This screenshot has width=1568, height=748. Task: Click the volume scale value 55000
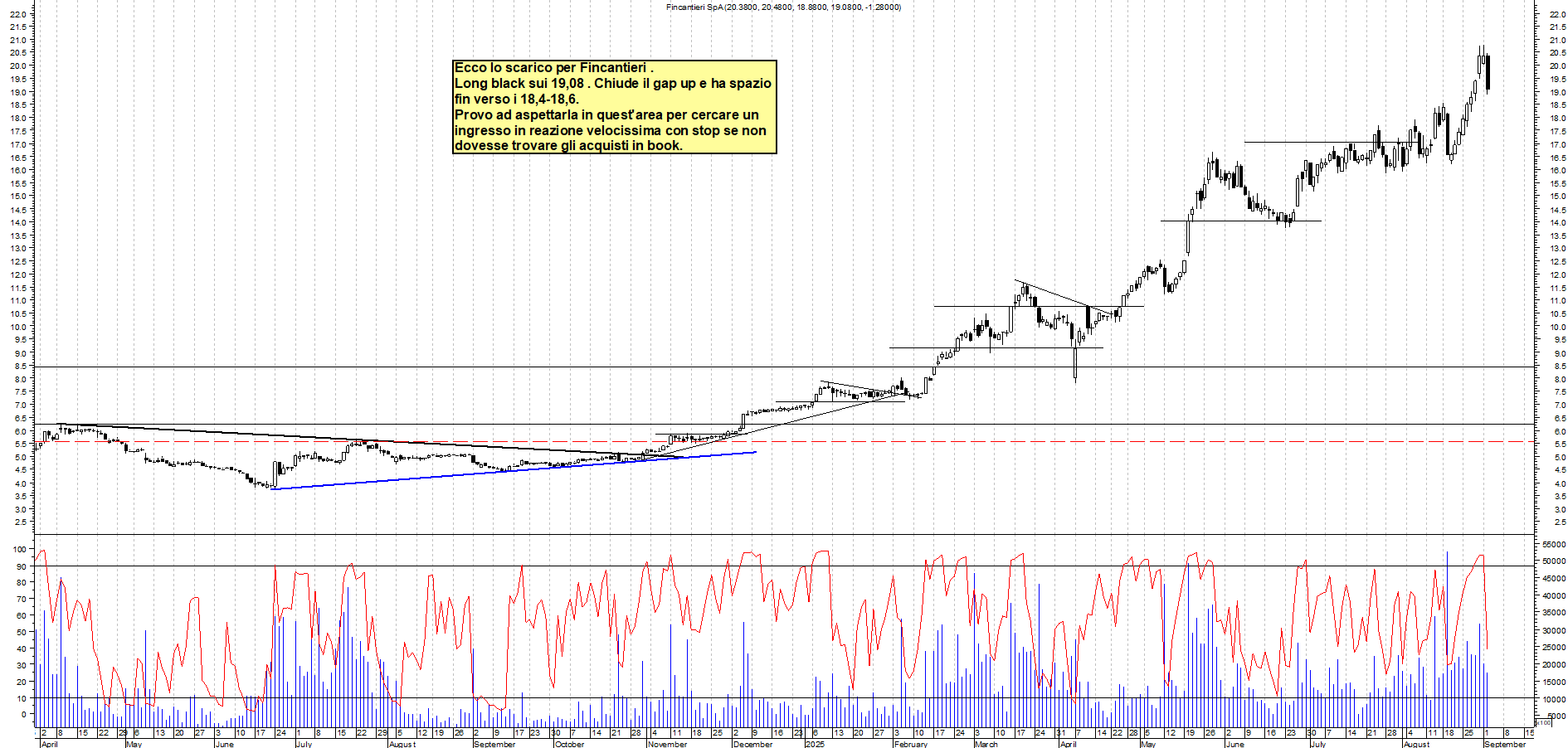click(x=1553, y=544)
